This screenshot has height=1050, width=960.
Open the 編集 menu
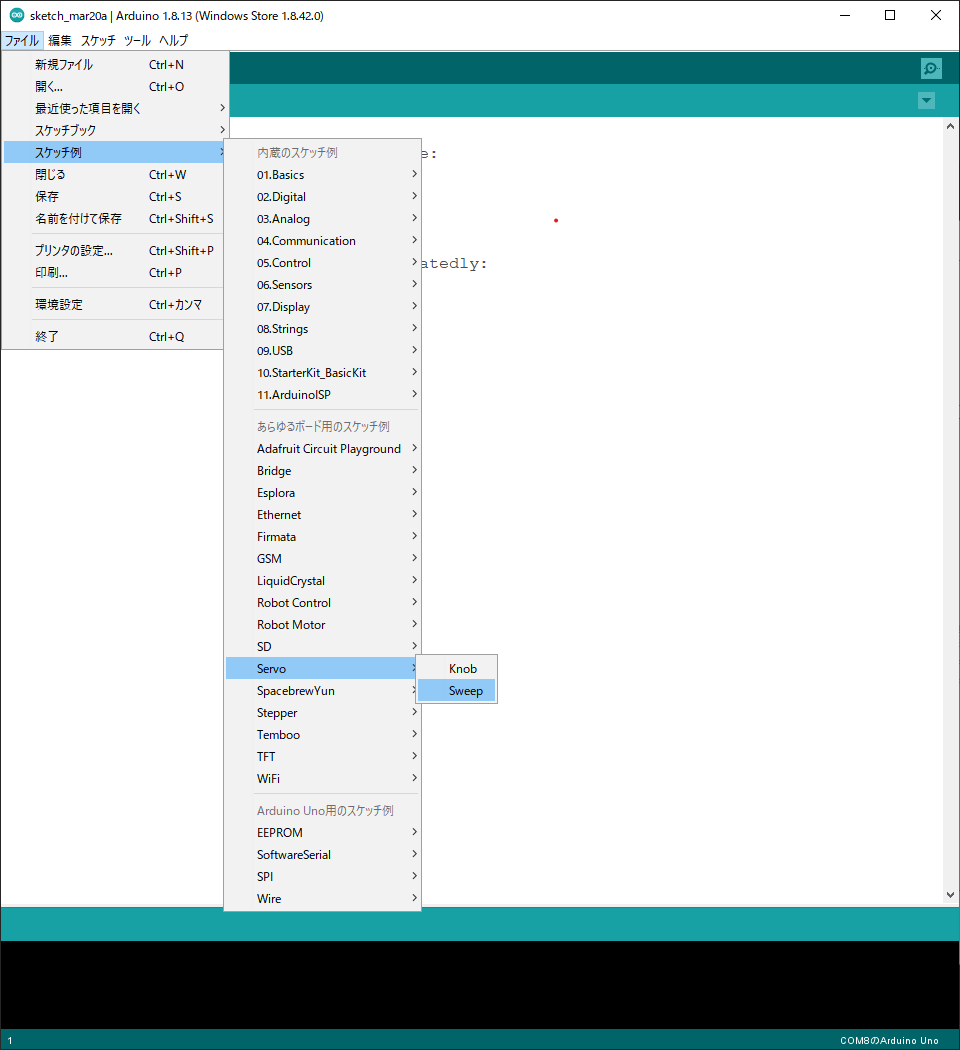coord(60,40)
